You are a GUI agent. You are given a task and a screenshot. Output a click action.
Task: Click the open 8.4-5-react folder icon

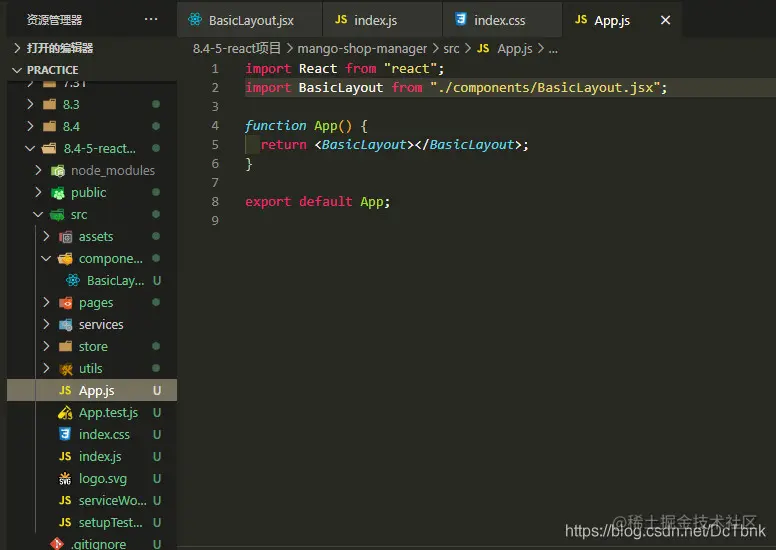click(x=49, y=148)
